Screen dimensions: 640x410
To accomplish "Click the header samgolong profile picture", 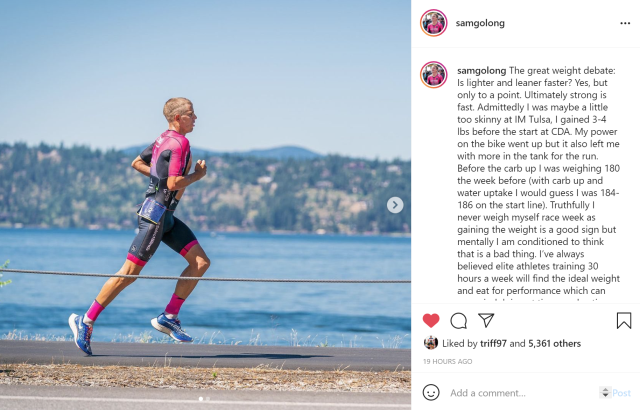I will coord(433,23).
